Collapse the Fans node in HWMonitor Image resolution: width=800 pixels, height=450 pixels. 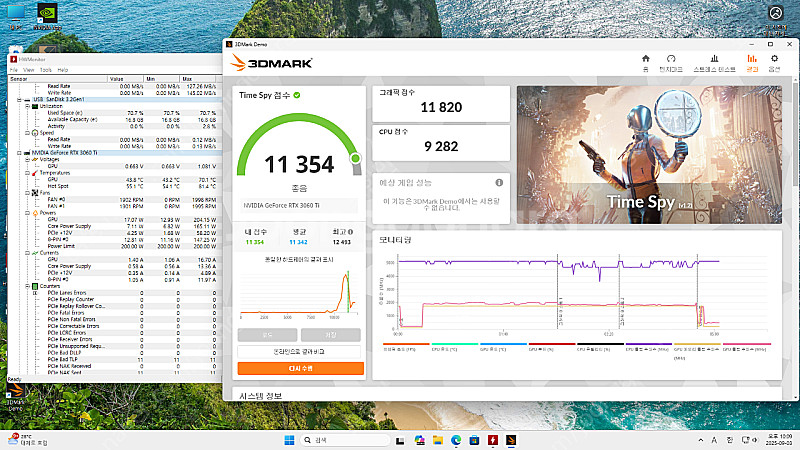(28, 193)
